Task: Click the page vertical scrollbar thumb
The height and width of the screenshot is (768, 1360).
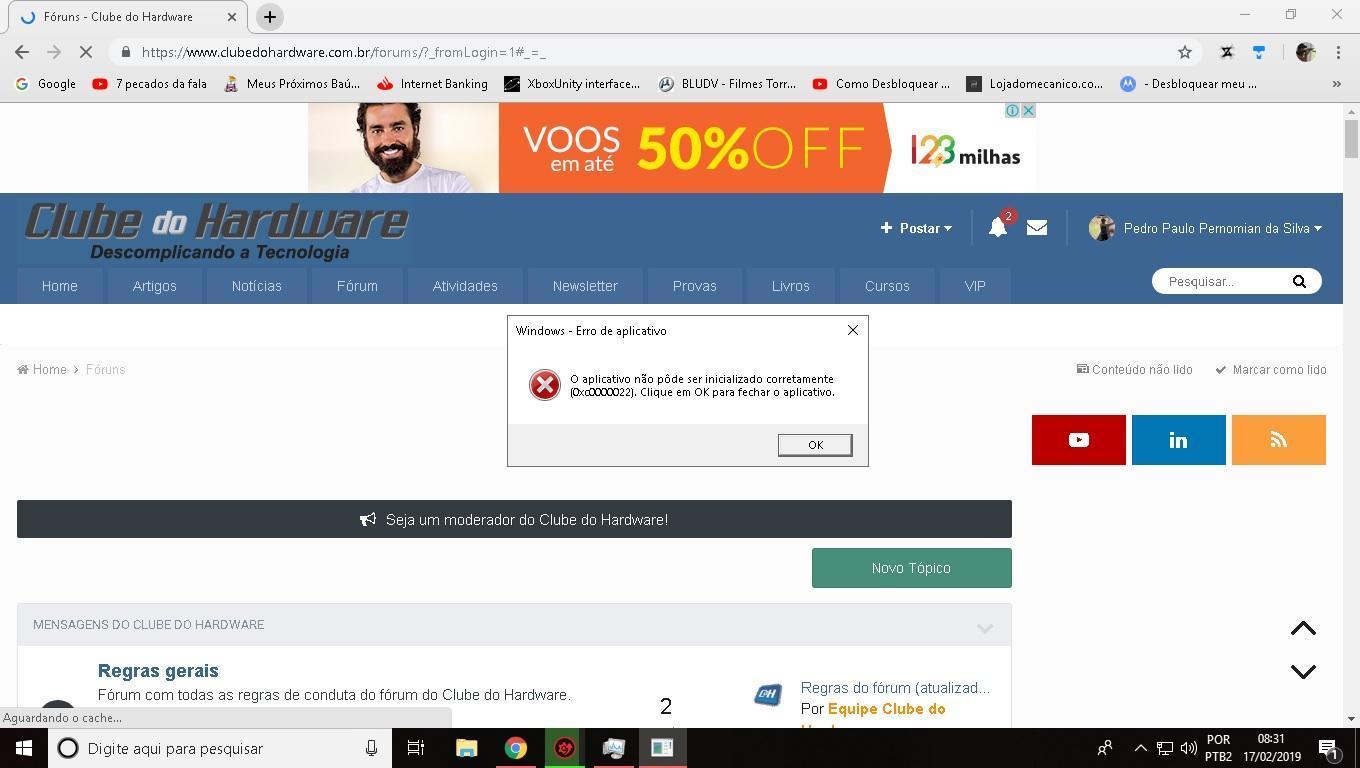Action: [x=1351, y=138]
